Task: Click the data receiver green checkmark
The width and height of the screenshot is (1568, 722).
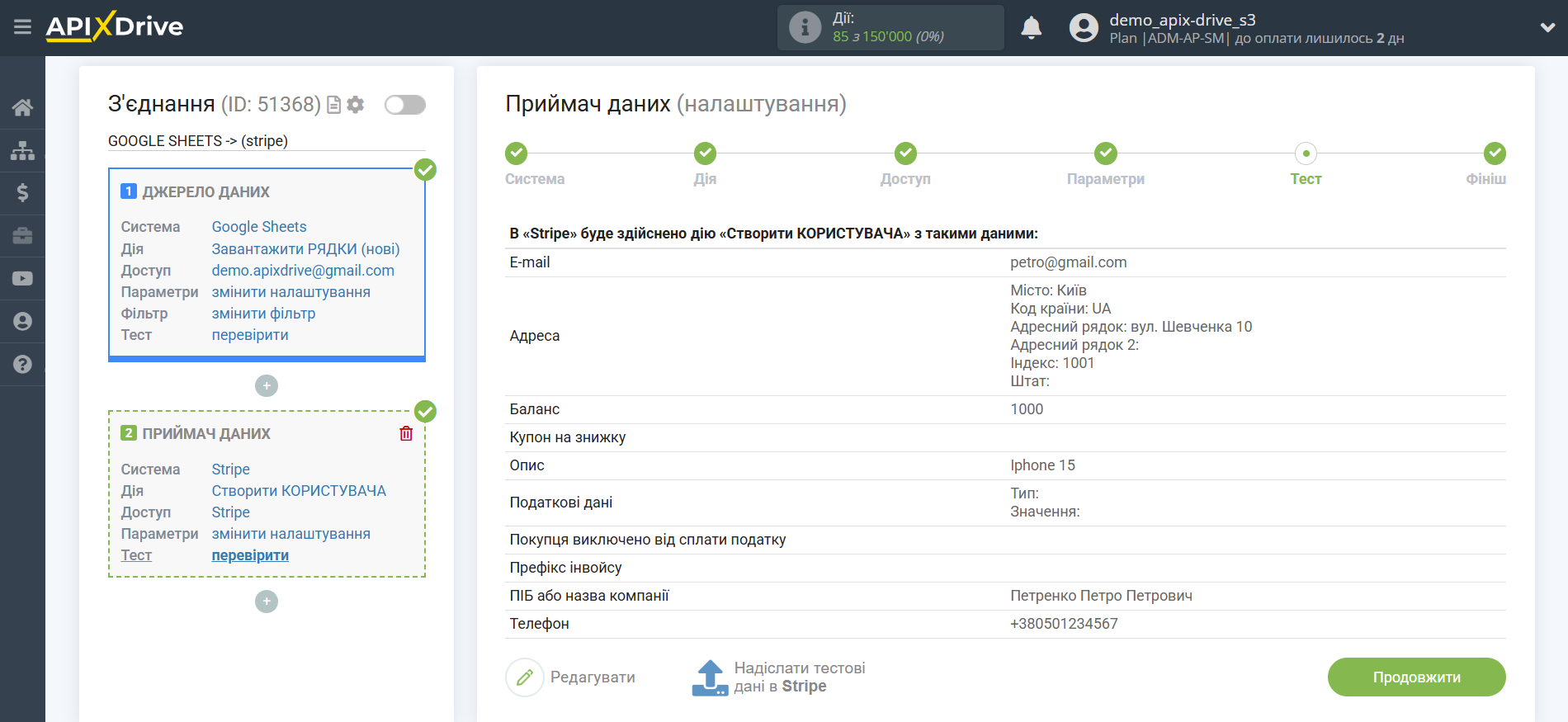Action: click(425, 411)
